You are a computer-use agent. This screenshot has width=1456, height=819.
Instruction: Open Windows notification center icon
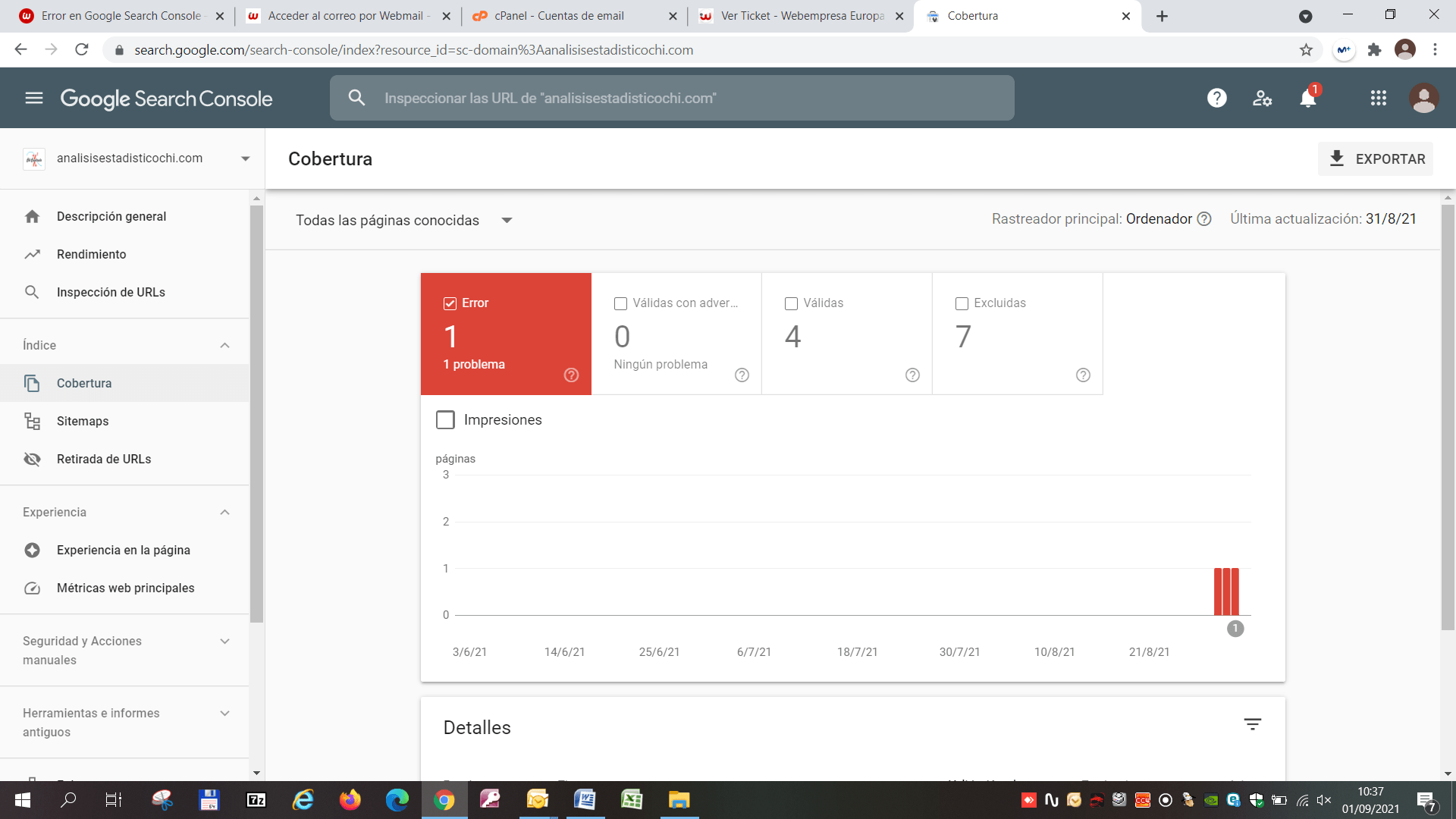tap(1426, 800)
